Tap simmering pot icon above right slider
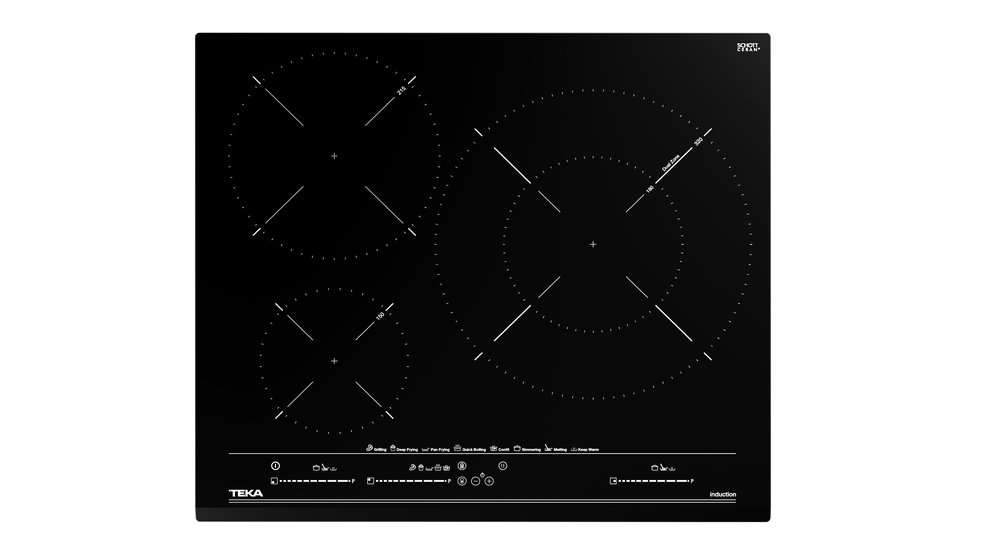The height and width of the screenshot is (554, 985). (655, 468)
